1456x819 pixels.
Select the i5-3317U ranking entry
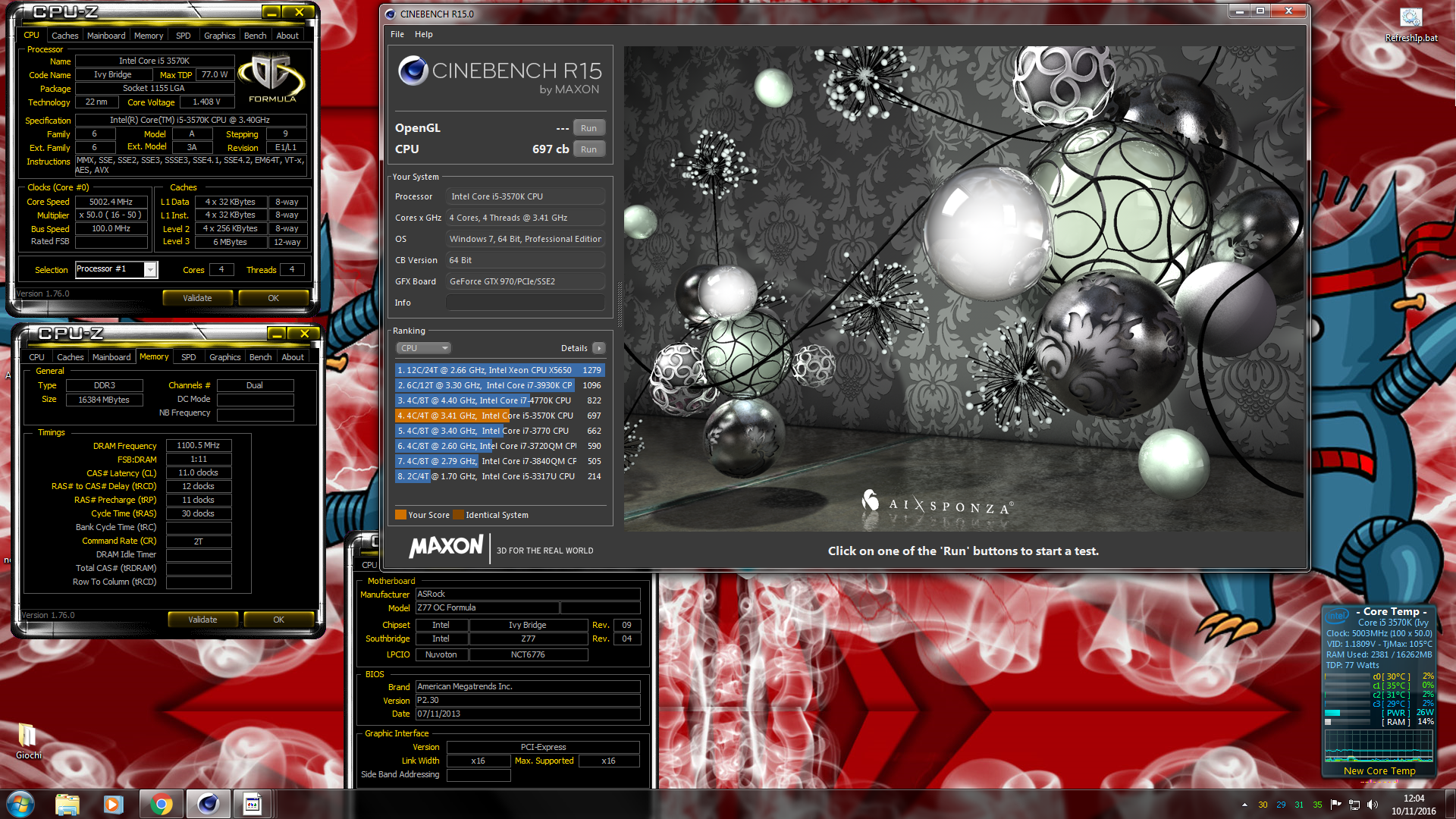coord(500,476)
